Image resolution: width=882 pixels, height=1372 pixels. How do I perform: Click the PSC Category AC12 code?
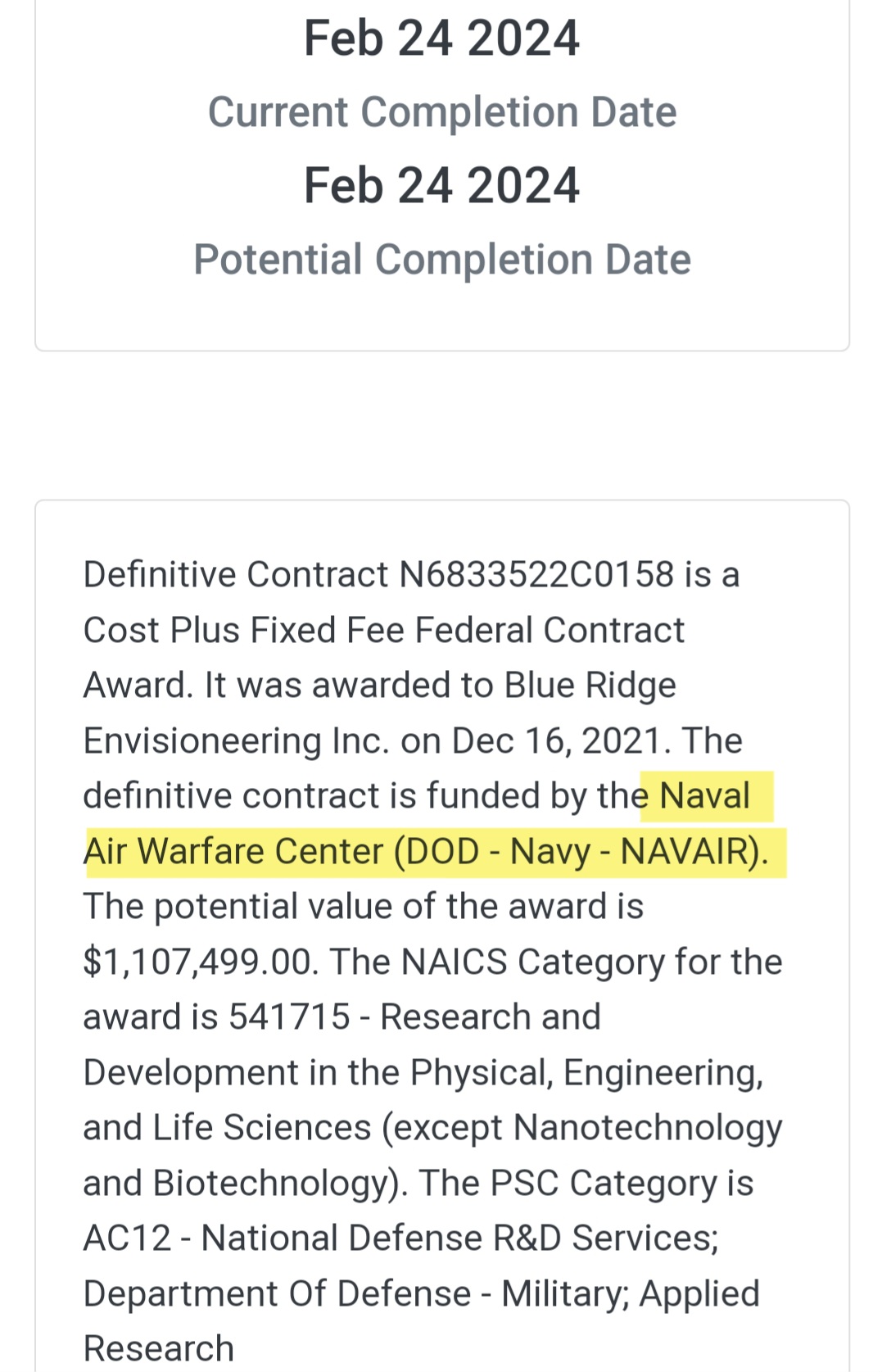pyautogui.click(x=127, y=1238)
